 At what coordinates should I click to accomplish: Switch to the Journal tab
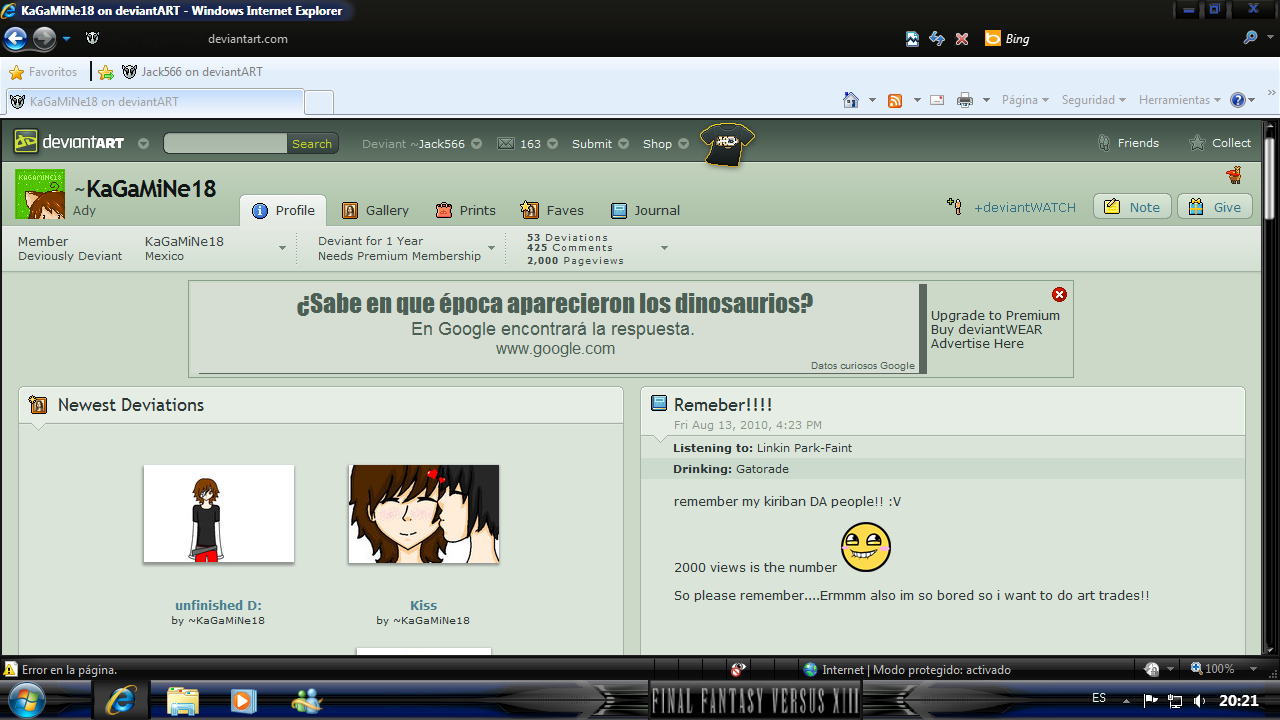pos(645,210)
